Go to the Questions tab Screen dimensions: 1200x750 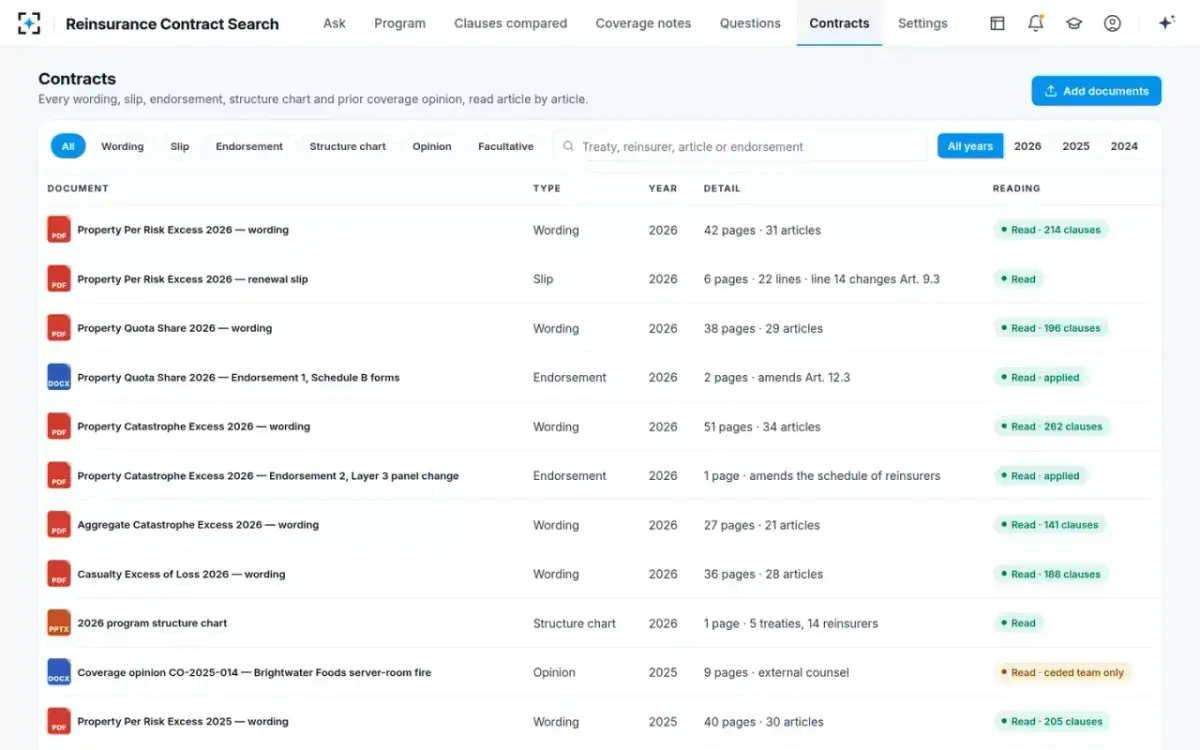point(750,23)
